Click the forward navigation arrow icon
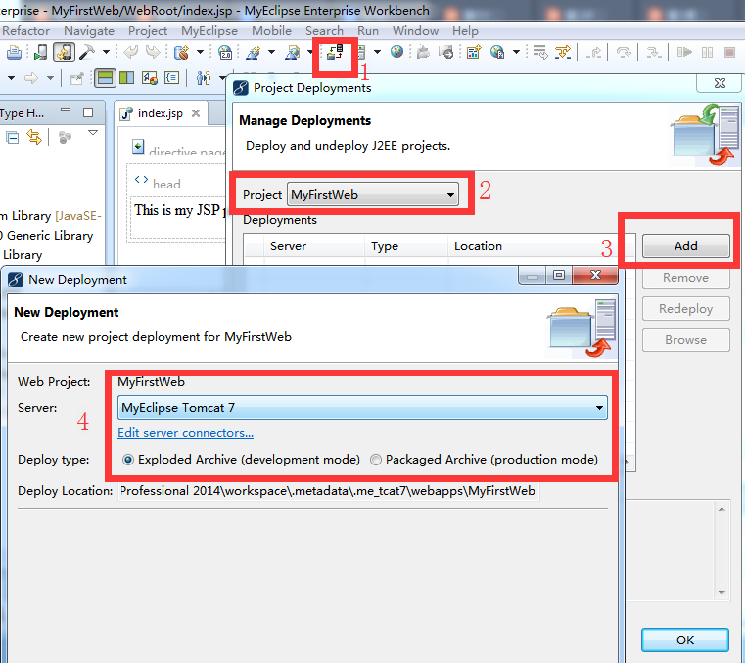Image resolution: width=745 pixels, height=664 pixels. 31,77
